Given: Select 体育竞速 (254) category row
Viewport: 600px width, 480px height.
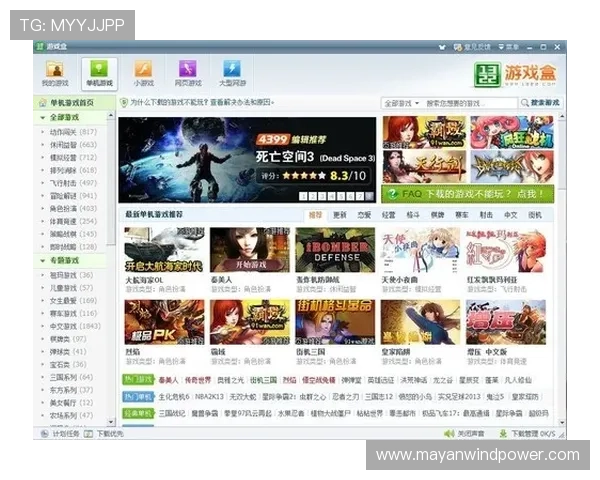Looking at the screenshot, I should click(x=73, y=221).
